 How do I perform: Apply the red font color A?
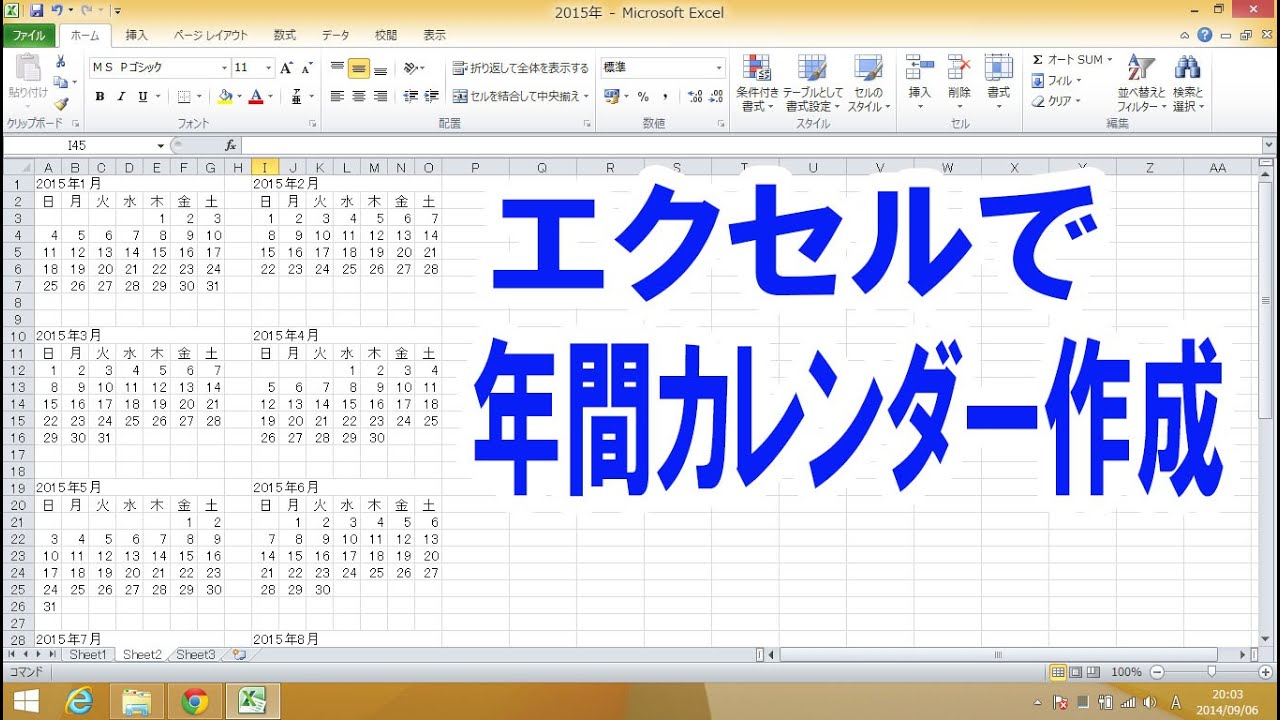click(x=256, y=97)
